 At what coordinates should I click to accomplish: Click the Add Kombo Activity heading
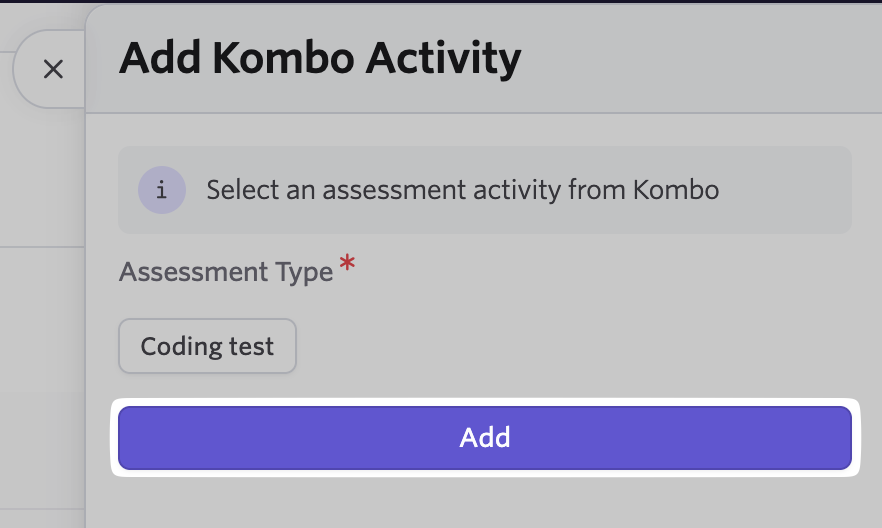point(320,57)
